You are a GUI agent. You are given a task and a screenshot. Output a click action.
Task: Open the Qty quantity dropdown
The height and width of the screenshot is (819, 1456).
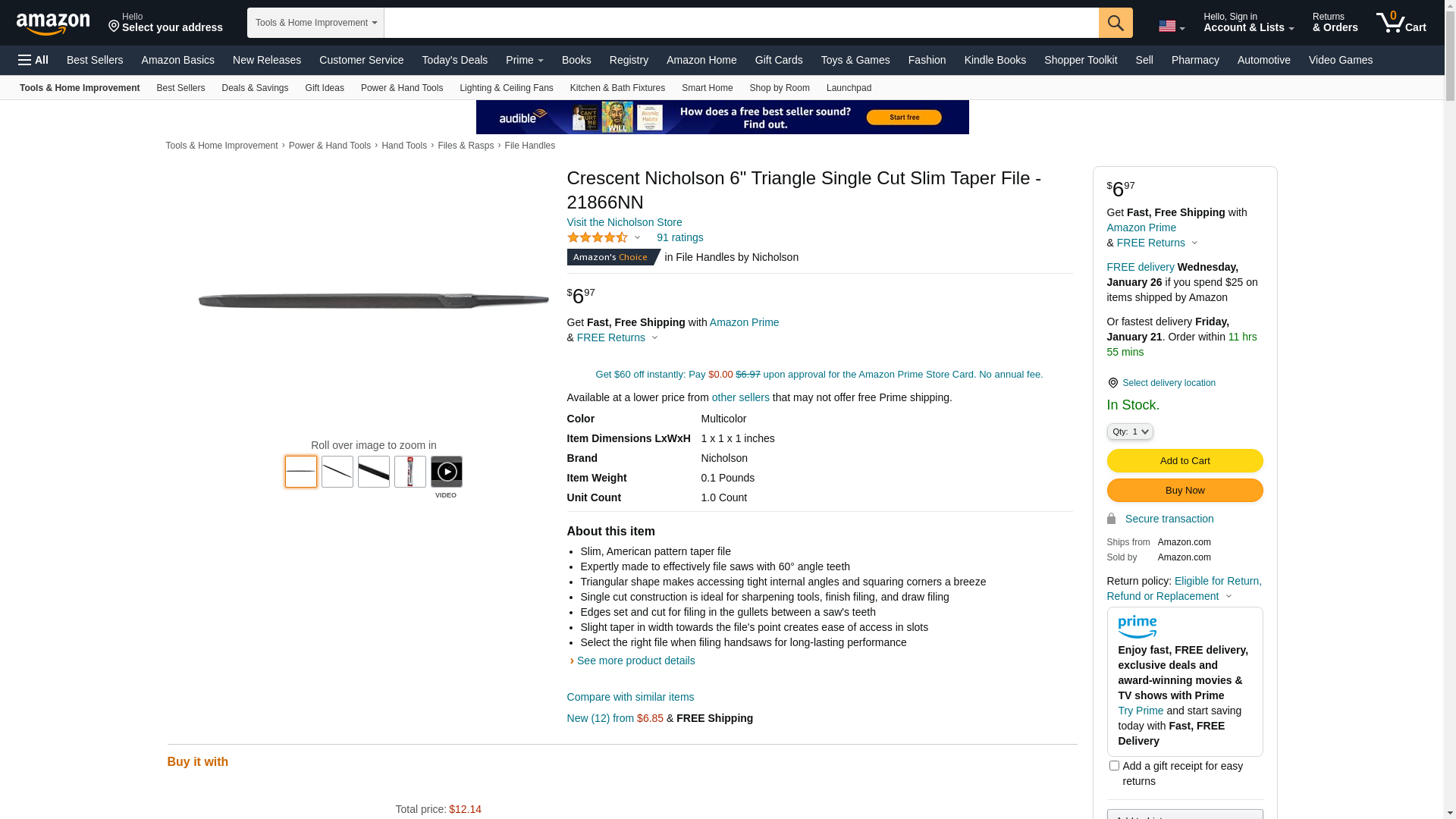tap(1130, 431)
